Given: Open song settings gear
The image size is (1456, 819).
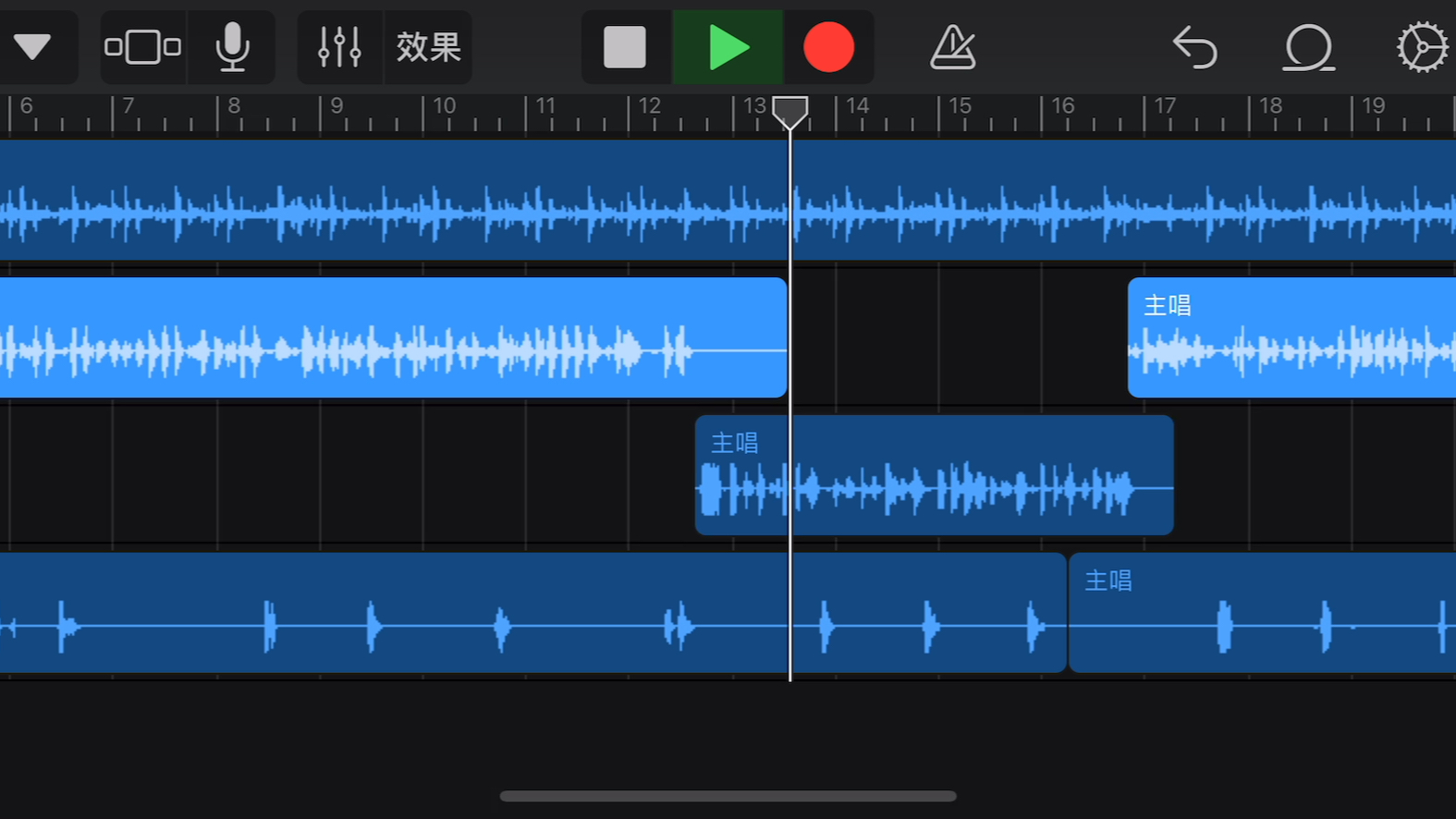Looking at the screenshot, I should pyautogui.click(x=1422, y=47).
